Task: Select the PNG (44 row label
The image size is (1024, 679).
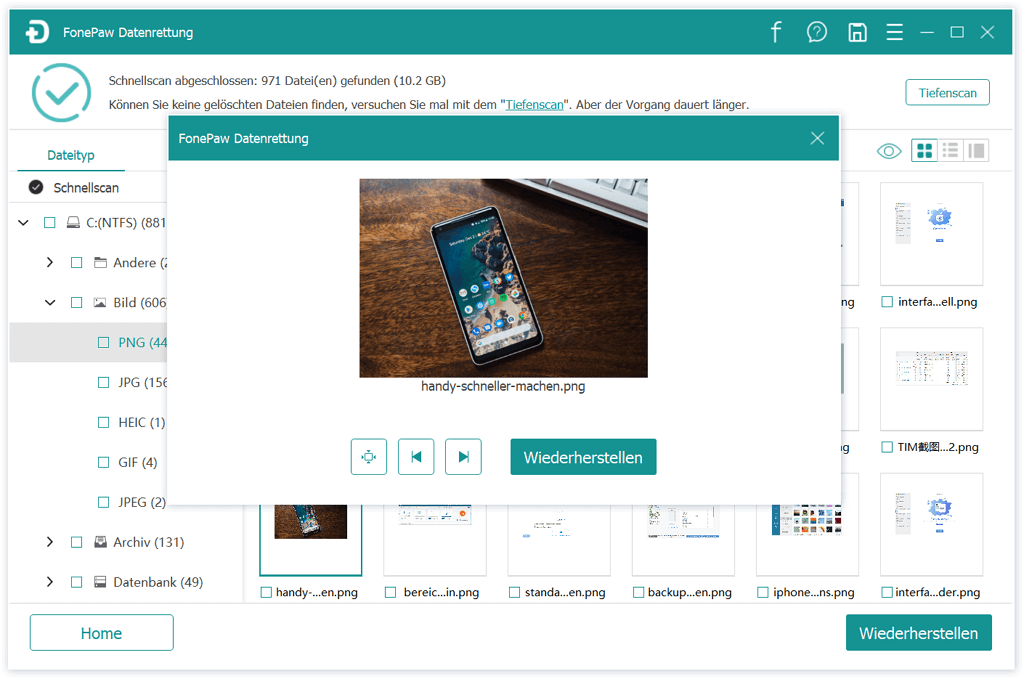Action: (x=142, y=343)
